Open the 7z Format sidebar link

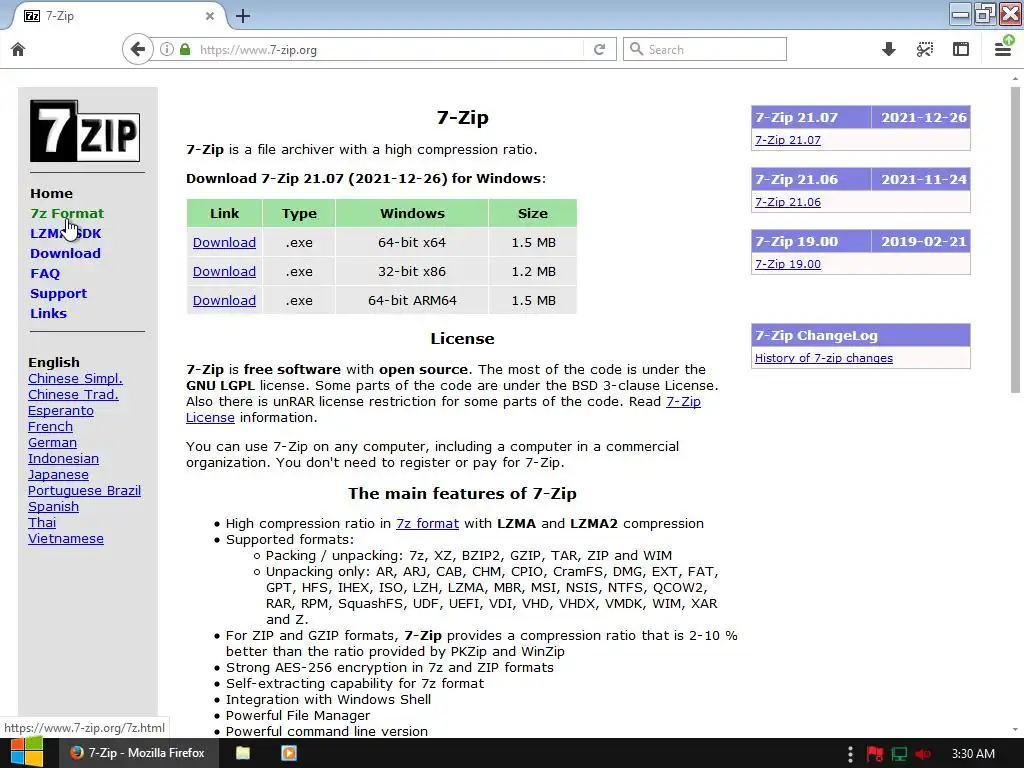(67, 214)
